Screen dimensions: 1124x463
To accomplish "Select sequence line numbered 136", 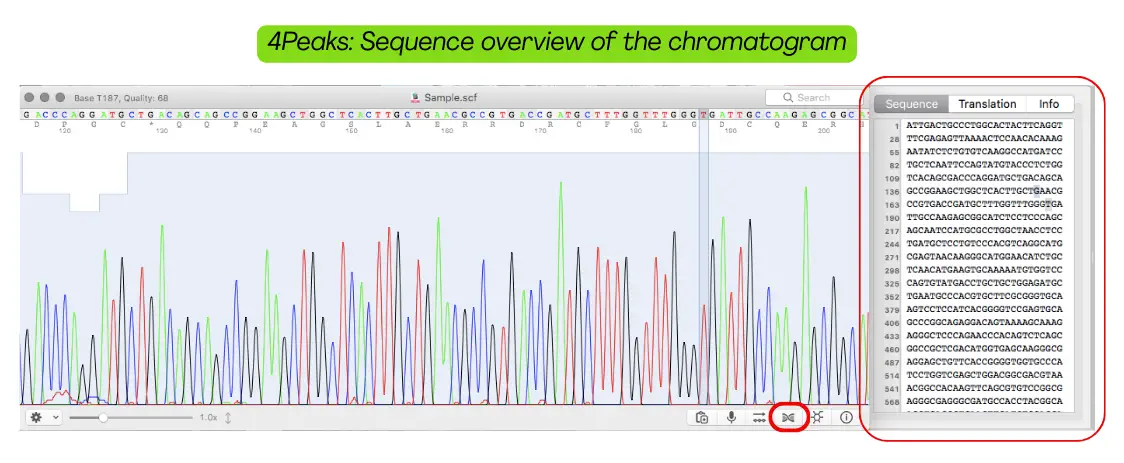I will [x=984, y=191].
